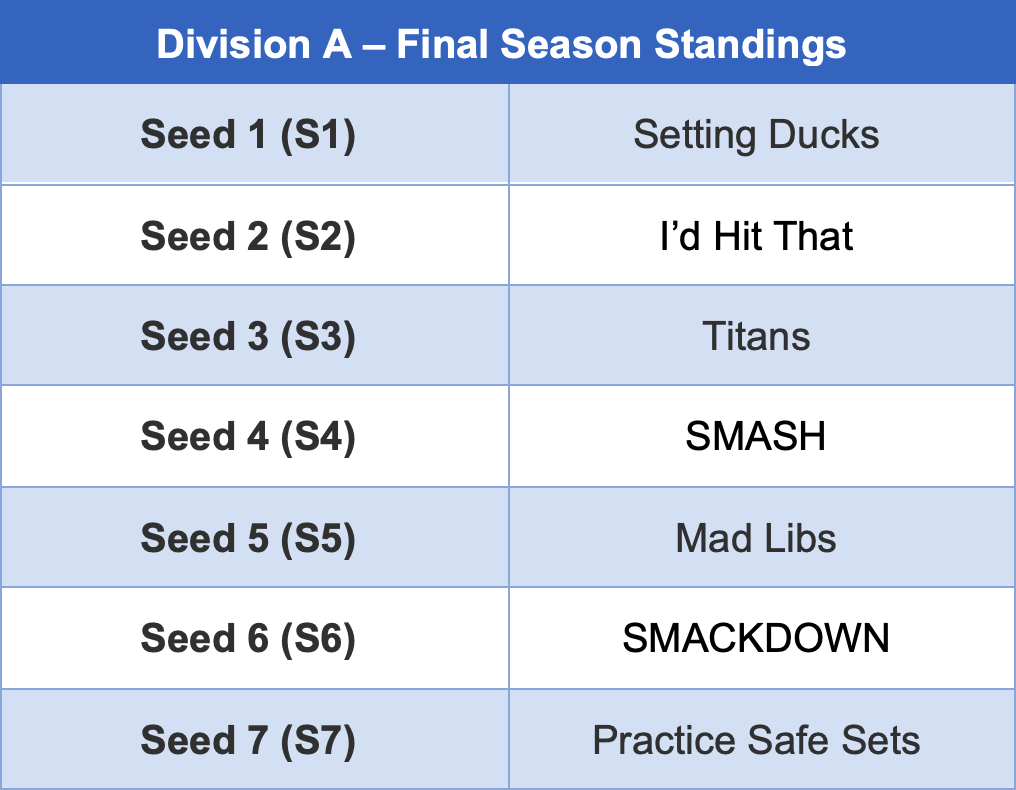The width and height of the screenshot is (1016, 790).
Task: Select the Seed 2 (S2) cell
Action: click(x=248, y=236)
